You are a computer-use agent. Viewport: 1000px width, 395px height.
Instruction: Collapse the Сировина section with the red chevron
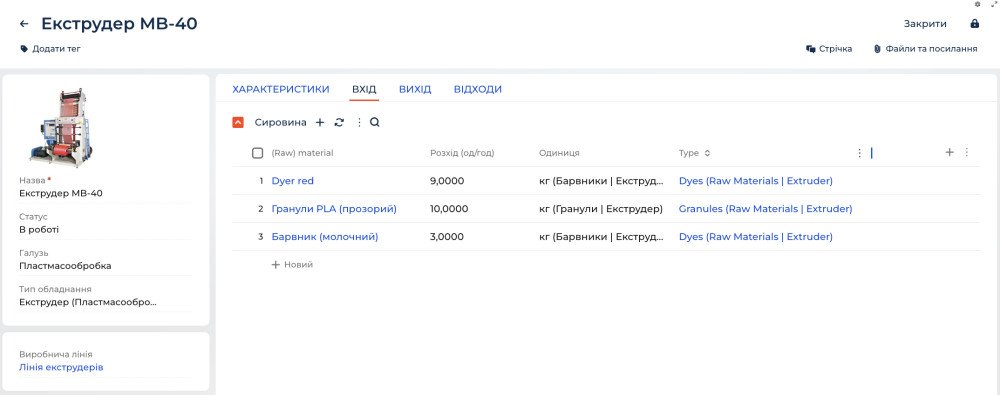coord(238,123)
